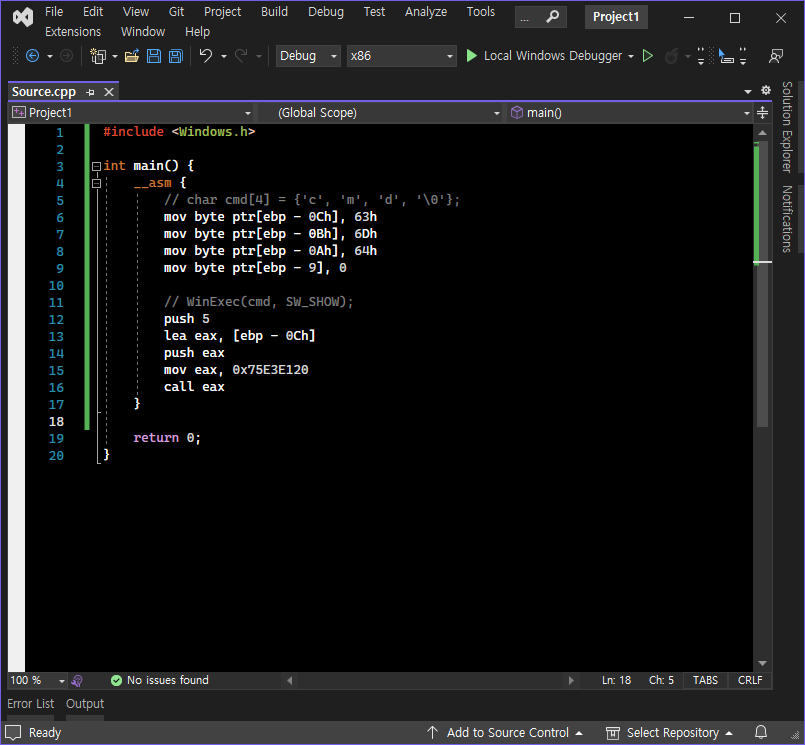Click the vertical scrollbar down arrow
The height and width of the screenshot is (745, 805).
[762, 663]
